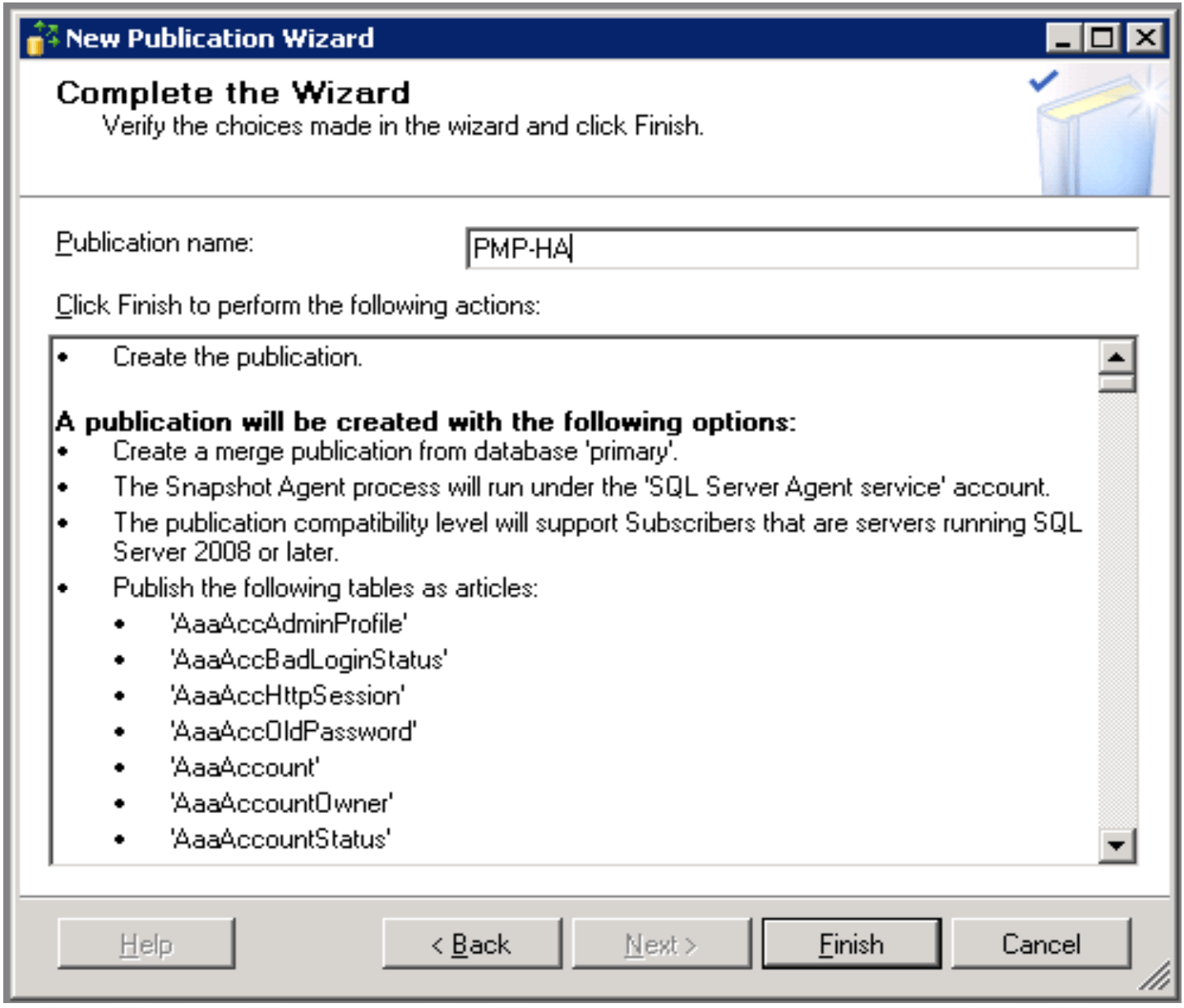
Task: Click the 'Create the publication.' action line
Action: point(238,357)
